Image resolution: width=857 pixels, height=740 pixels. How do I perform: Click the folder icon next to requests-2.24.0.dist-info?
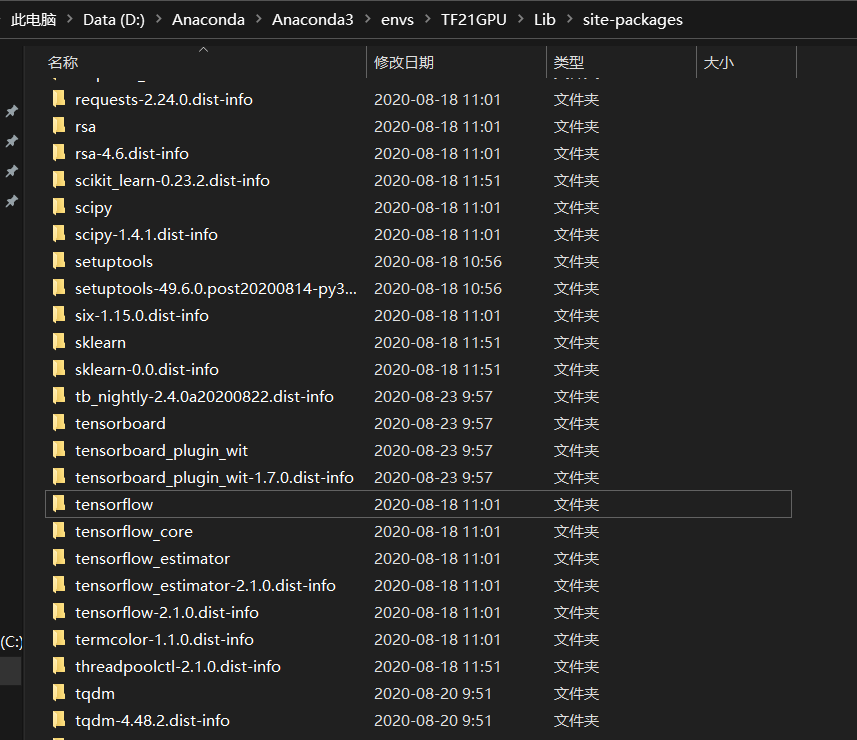tap(59, 99)
